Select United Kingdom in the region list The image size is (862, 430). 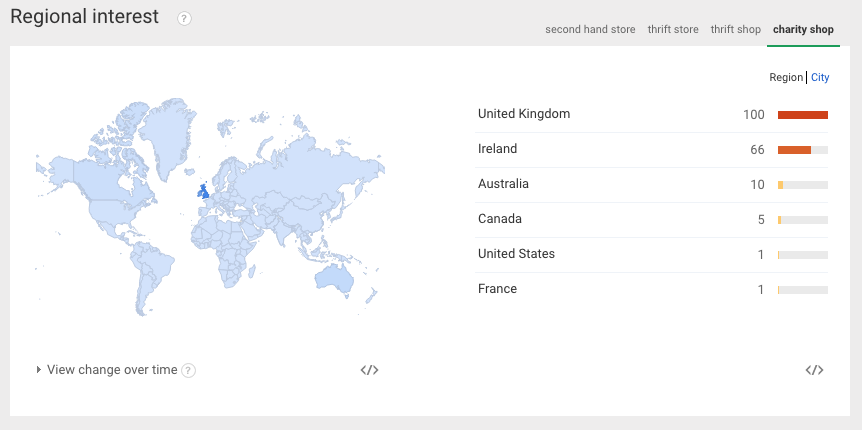pyautogui.click(x=524, y=114)
